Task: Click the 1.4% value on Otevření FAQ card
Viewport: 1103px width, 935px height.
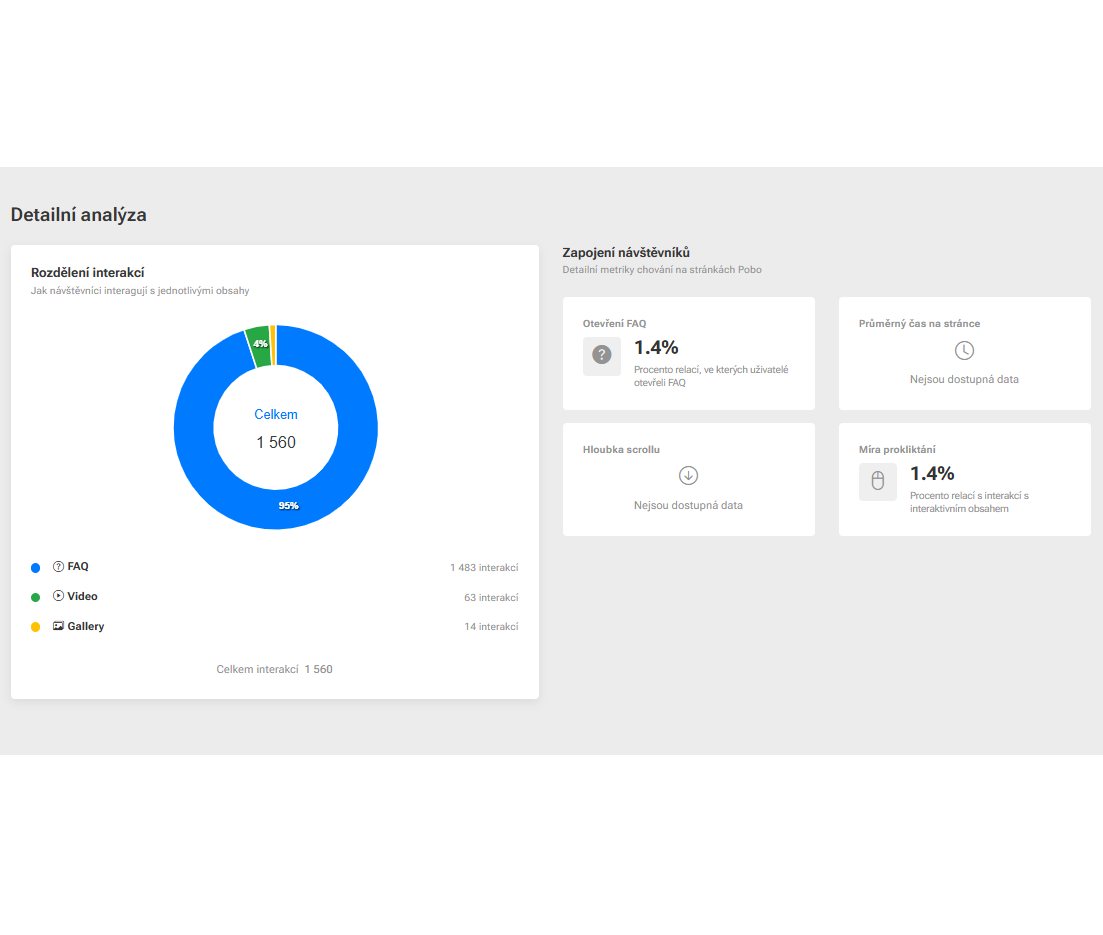Action: pos(656,348)
